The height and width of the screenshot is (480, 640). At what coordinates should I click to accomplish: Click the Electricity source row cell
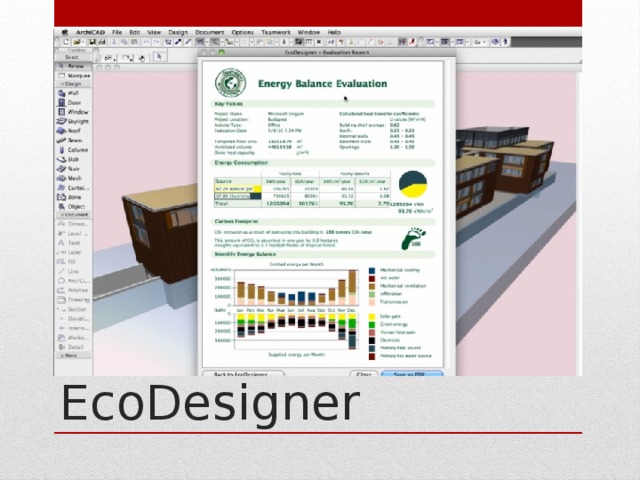(238, 196)
